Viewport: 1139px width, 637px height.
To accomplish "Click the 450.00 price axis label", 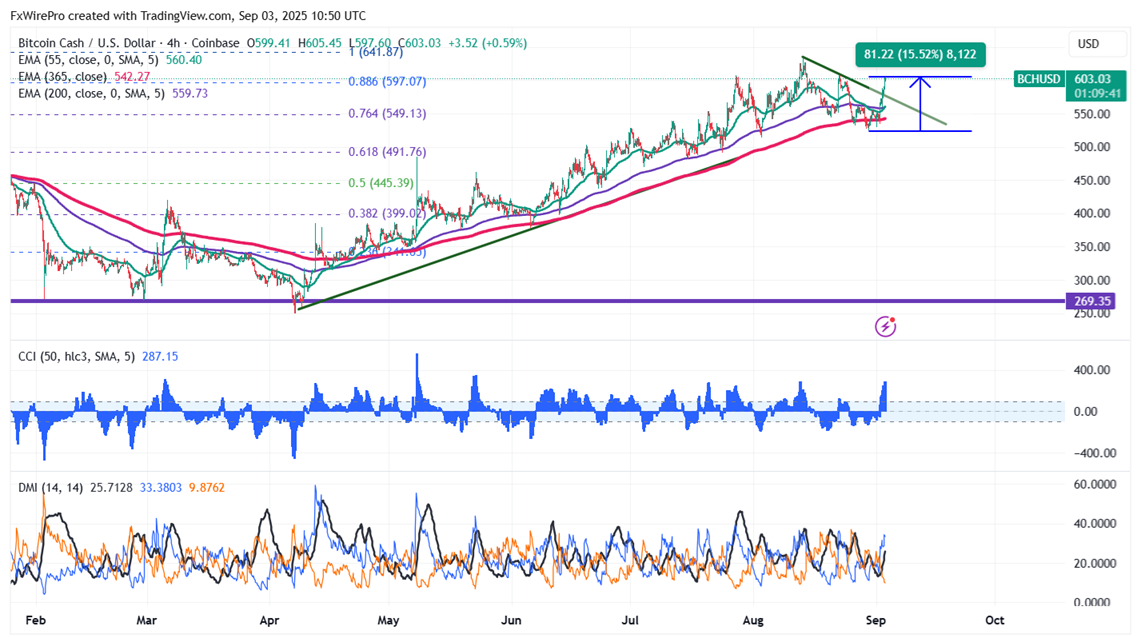I will 1093,180.
